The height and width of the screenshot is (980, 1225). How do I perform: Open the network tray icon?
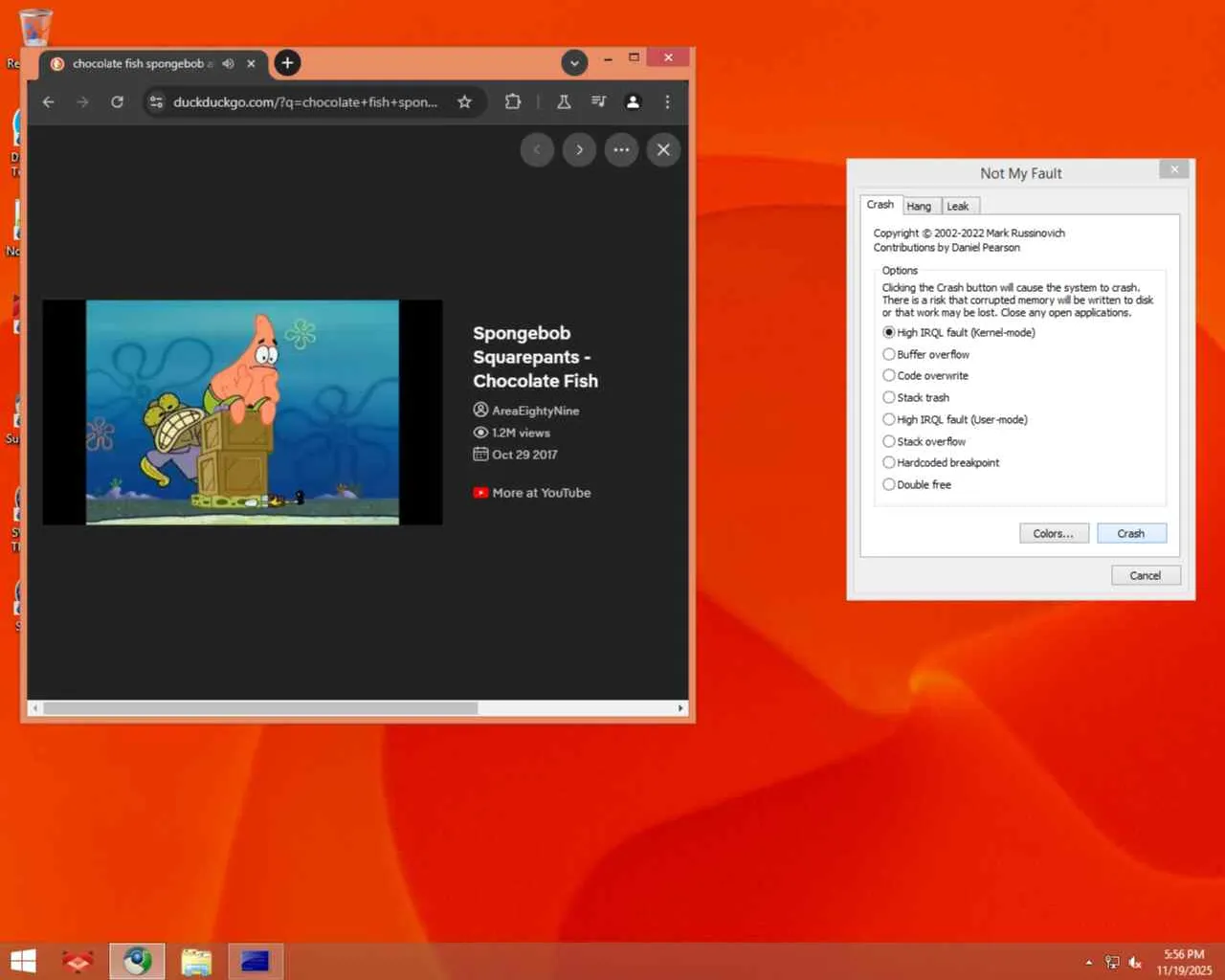point(1112,962)
